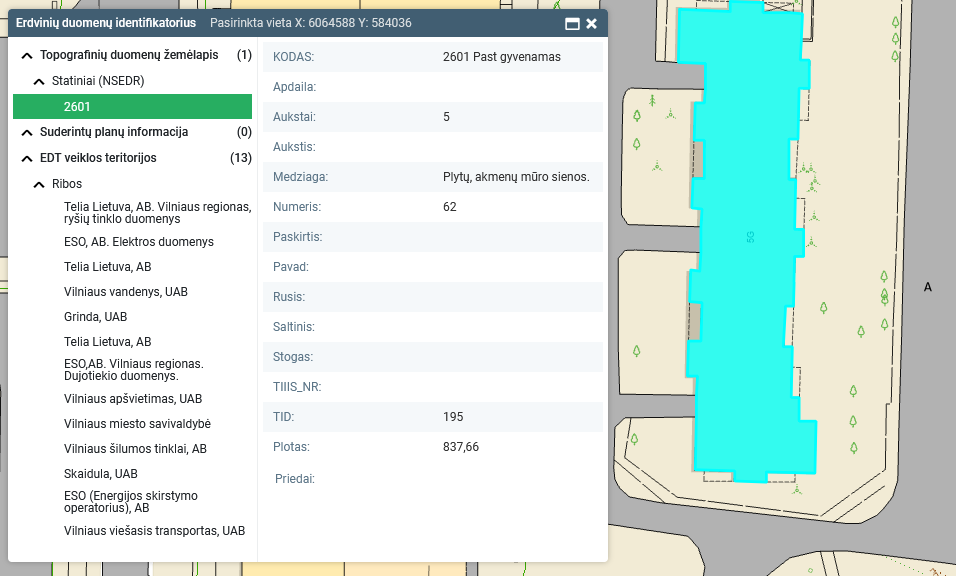Collapse the Statiniai (NSEDR) subgroup

[39, 81]
